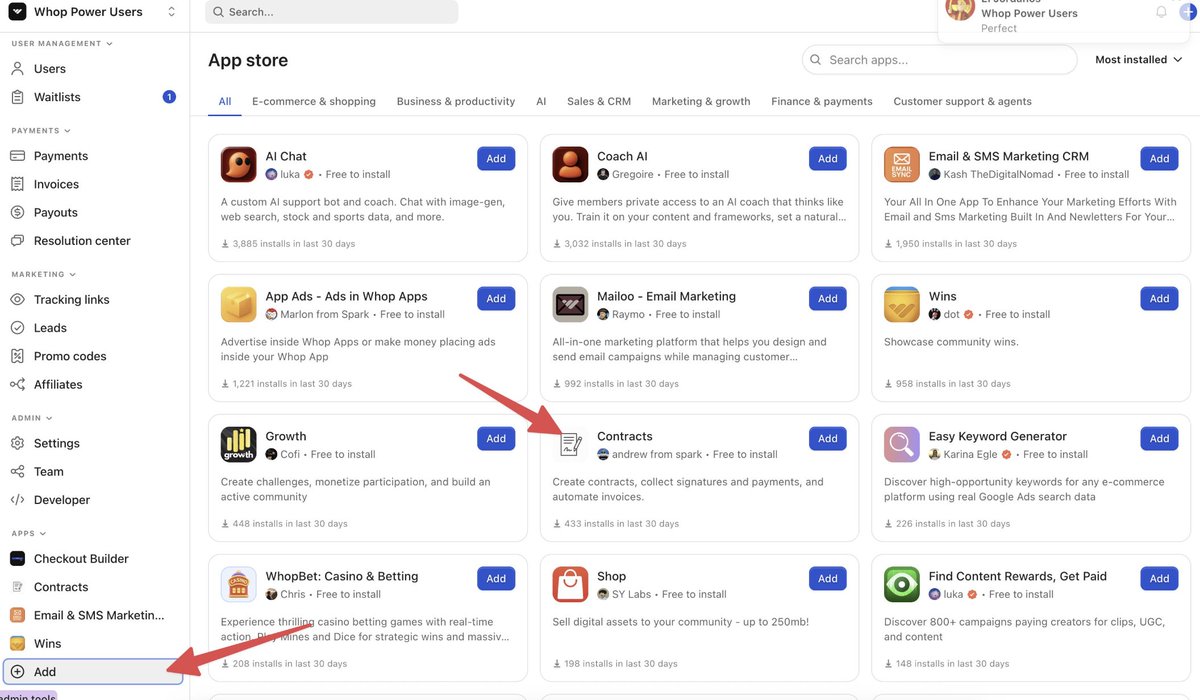1200x700 pixels.
Task: Add the Coach AI app
Action: point(828,158)
